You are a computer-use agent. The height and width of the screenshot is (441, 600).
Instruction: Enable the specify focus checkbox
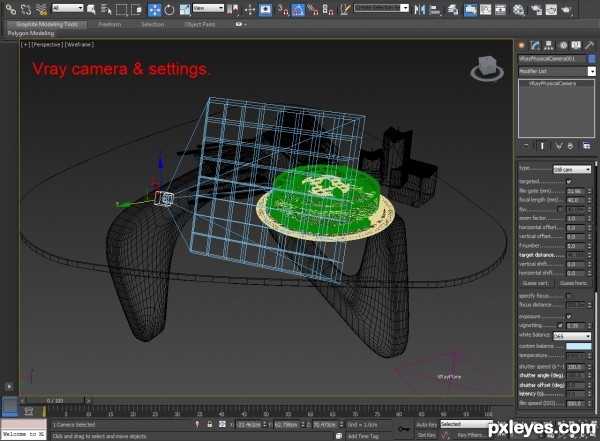click(x=569, y=296)
